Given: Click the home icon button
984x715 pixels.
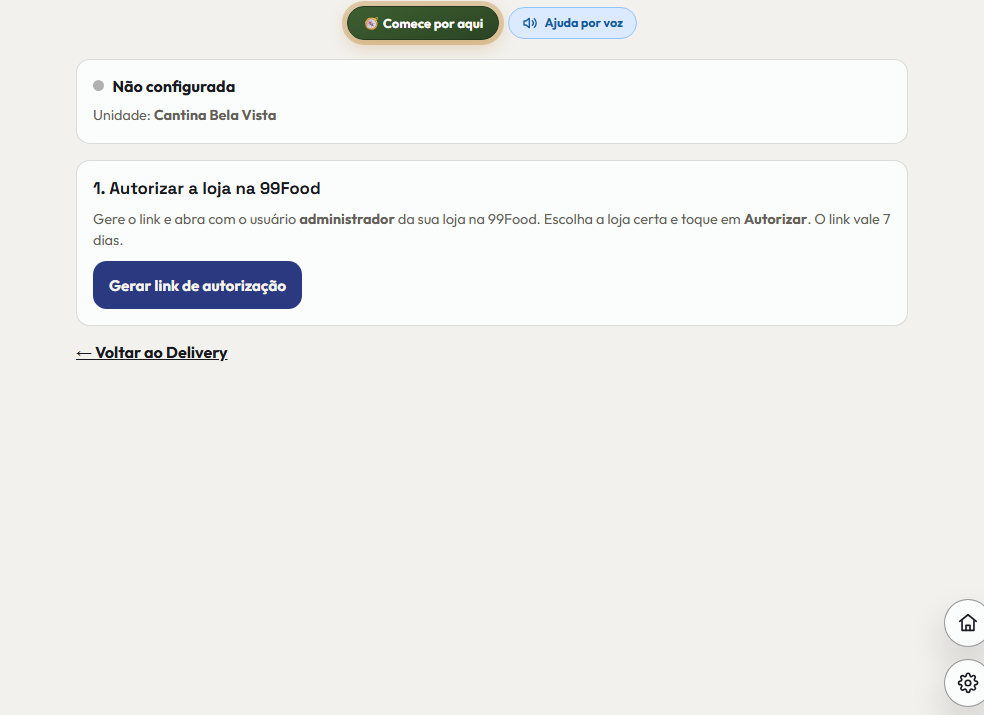Looking at the screenshot, I should (x=967, y=623).
